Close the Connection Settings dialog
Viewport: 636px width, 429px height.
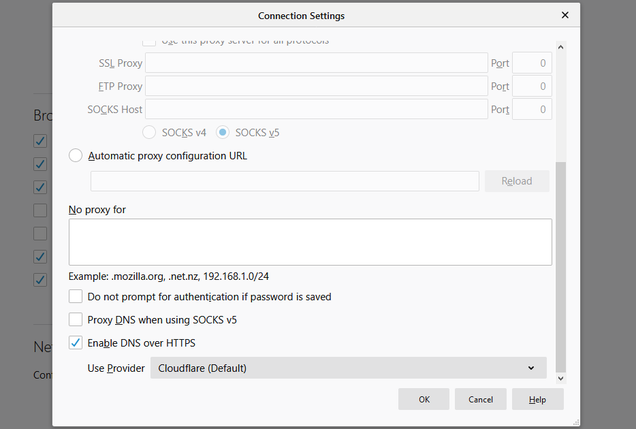click(565, 15)
